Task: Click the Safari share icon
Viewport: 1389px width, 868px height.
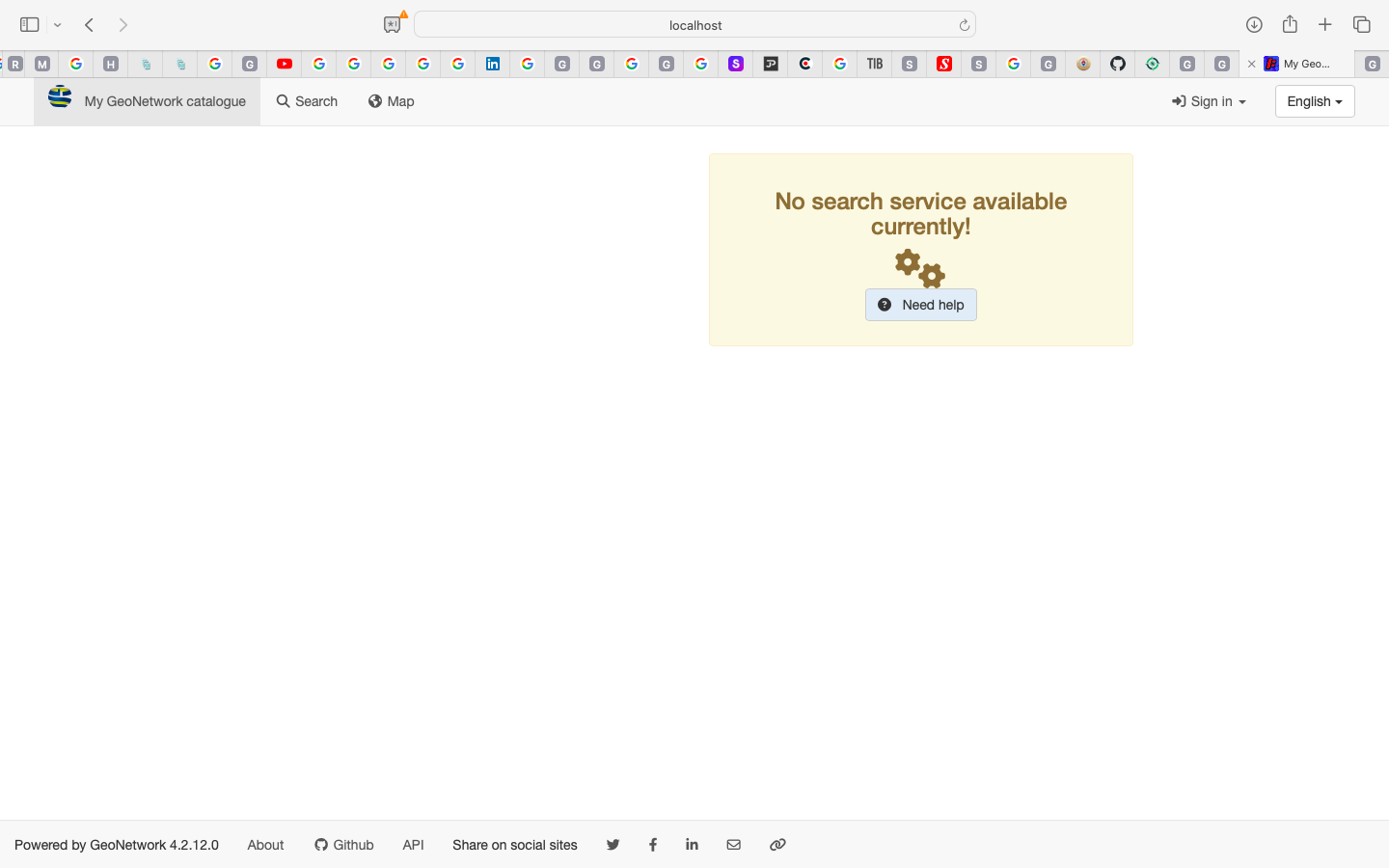Action: [1290, 25]
